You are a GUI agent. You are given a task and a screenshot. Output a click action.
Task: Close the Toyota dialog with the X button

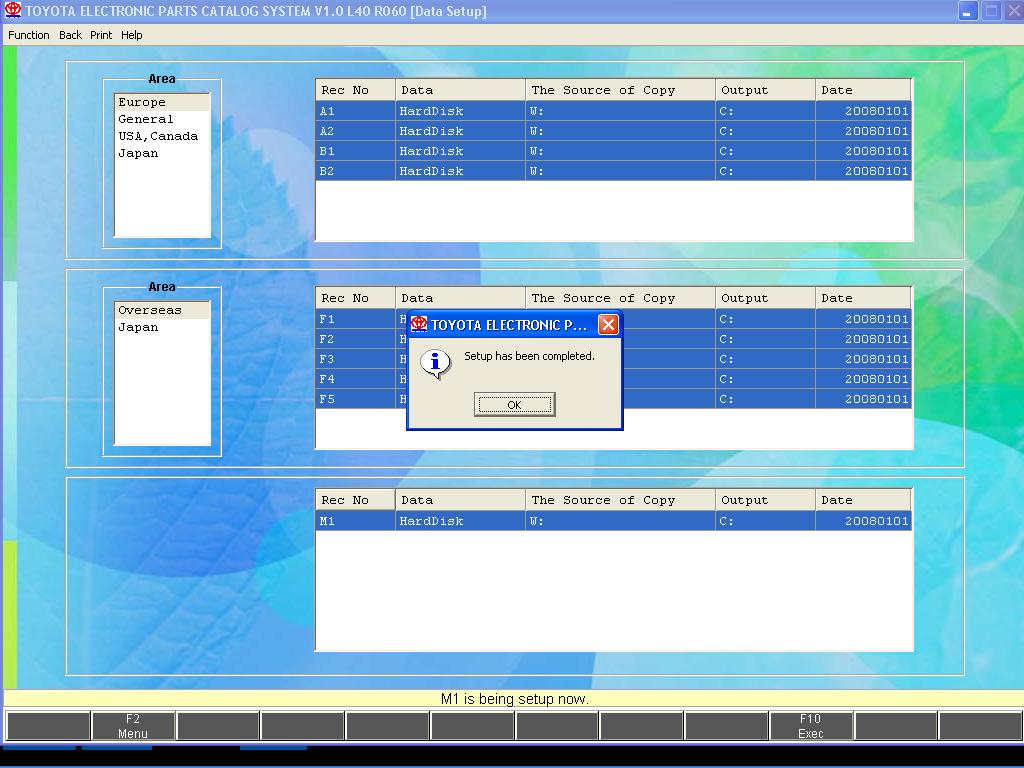pos(607,325)
